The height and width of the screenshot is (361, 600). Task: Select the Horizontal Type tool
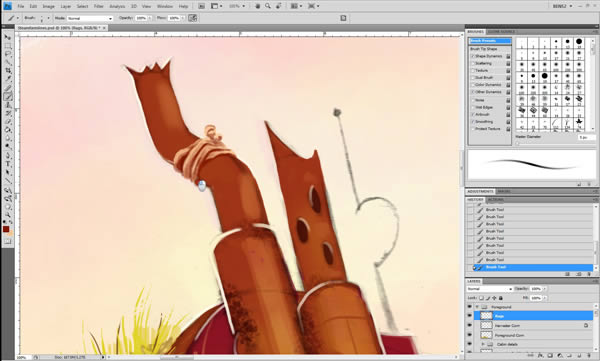click(x=7, y=164)
